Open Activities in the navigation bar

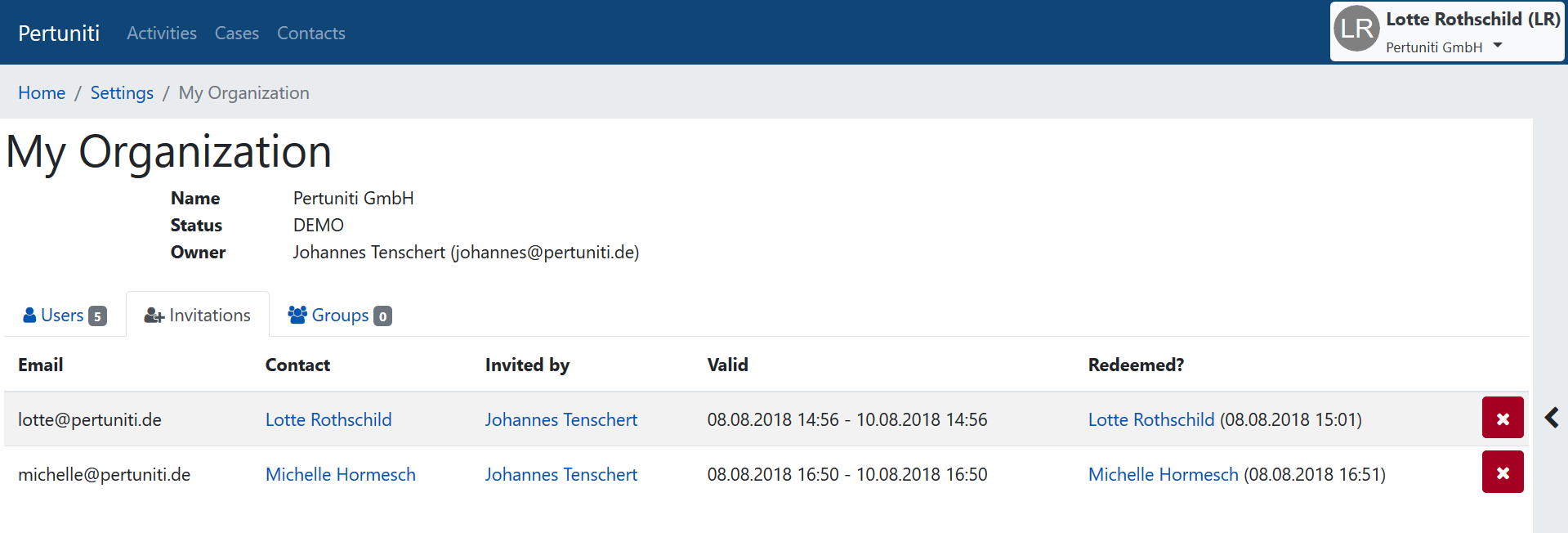tap(162, 33)
